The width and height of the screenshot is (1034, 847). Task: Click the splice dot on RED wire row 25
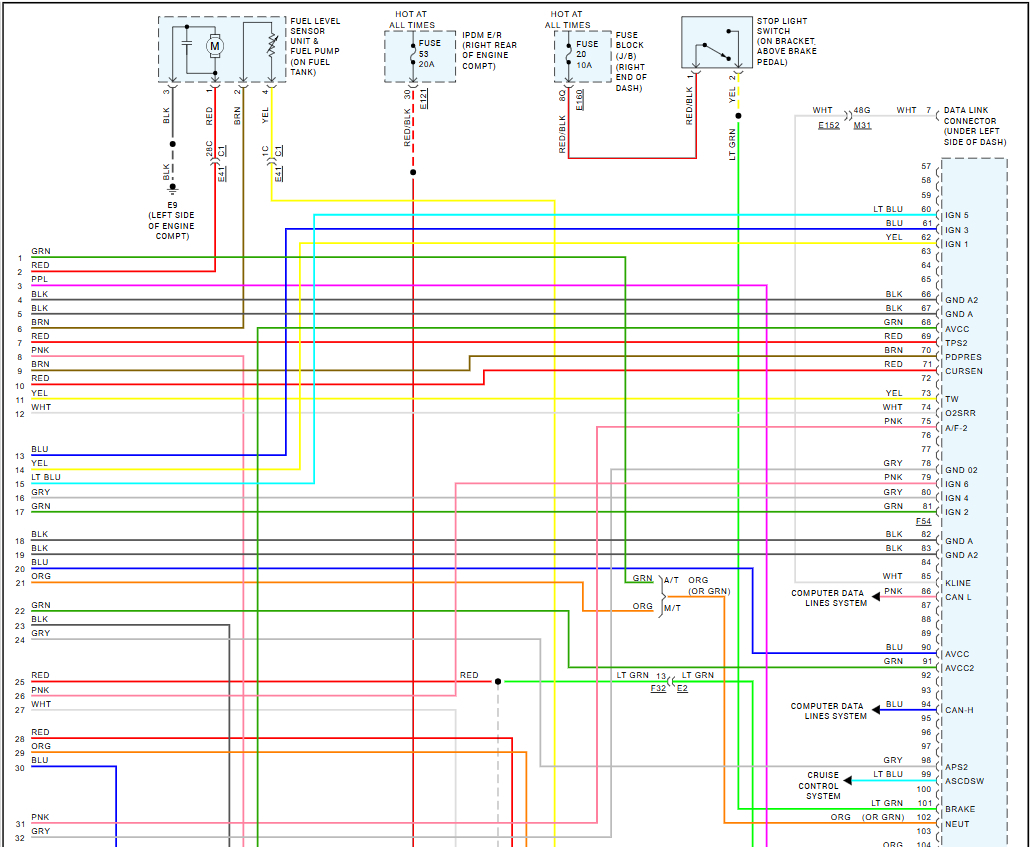click(498, 681)
